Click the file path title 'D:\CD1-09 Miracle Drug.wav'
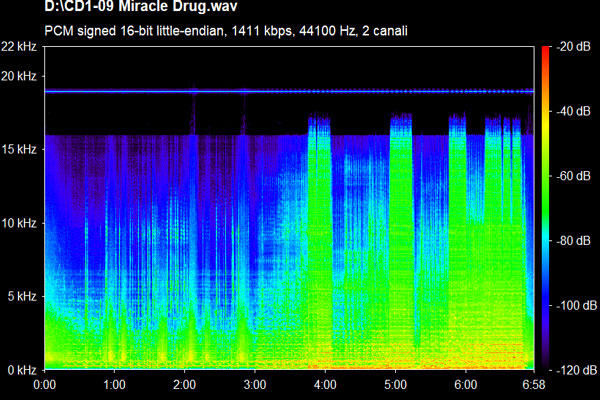Screen dimensions: 600x400 coord(140,7)
